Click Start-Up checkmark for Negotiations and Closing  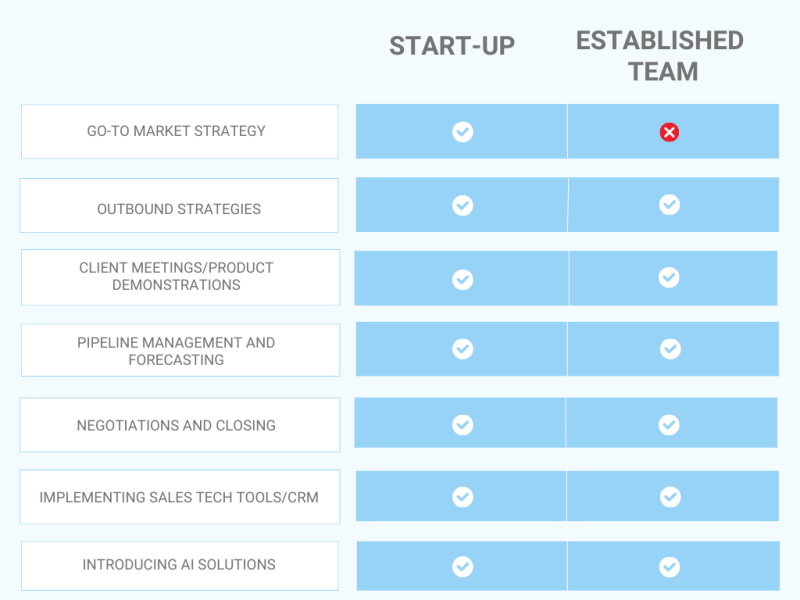pyautogui.click(x=462, y=425)
